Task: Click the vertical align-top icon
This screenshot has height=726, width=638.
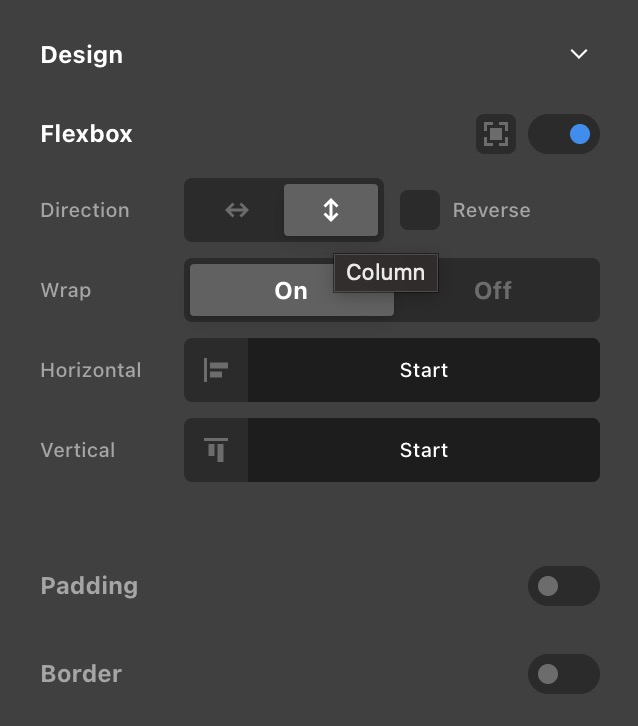Action: coord(216,450)
